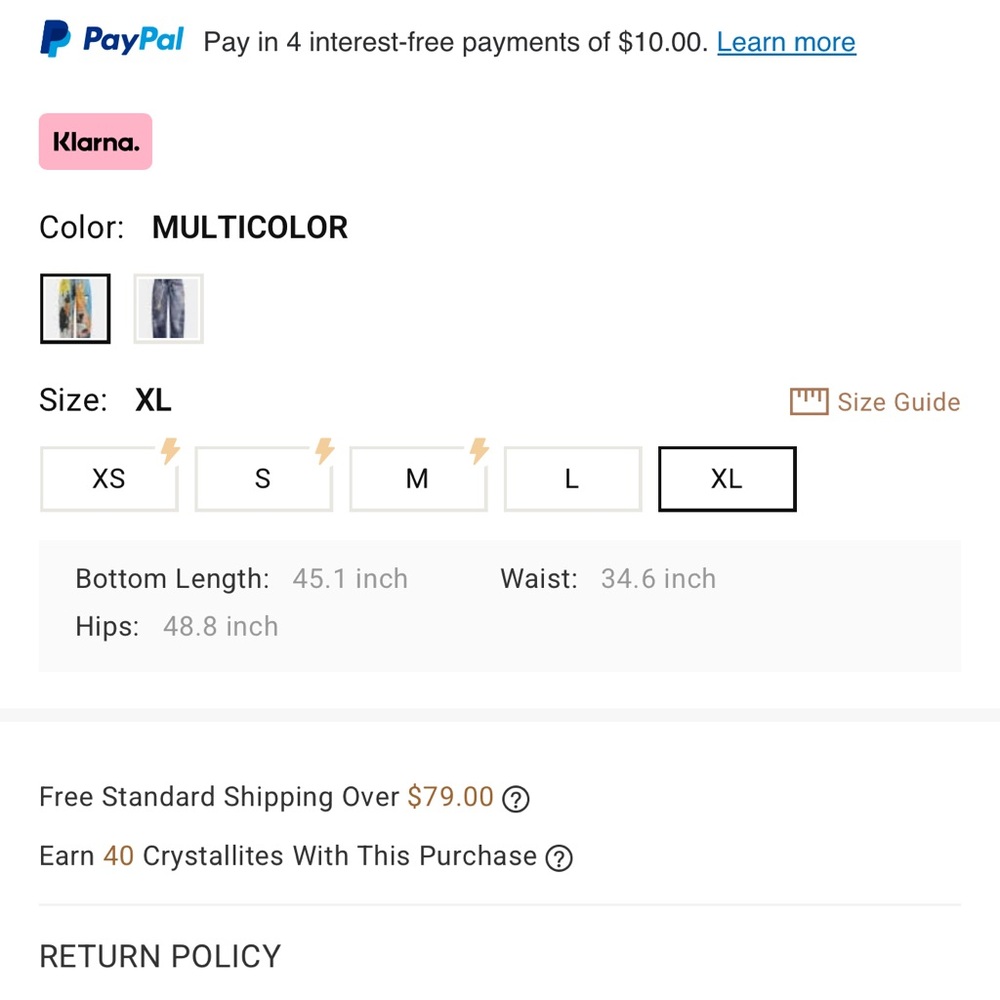Click the Learn more link
This screenshot has width=1000, height=1000.
coord(786,42)
